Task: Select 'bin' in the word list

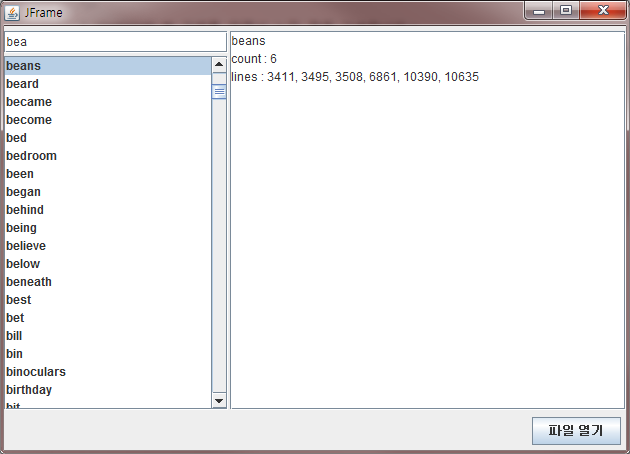Action: (x=108, y=354)
